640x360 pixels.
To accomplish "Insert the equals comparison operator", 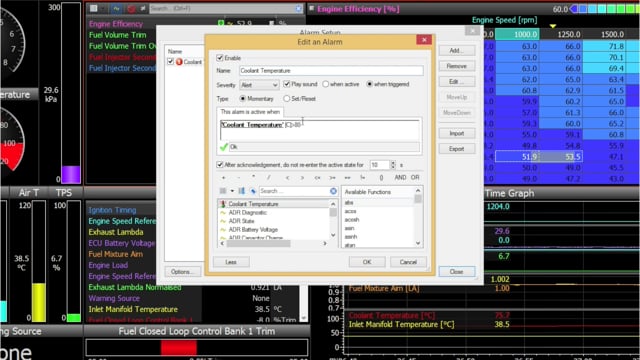I will (x=347, y=178).
